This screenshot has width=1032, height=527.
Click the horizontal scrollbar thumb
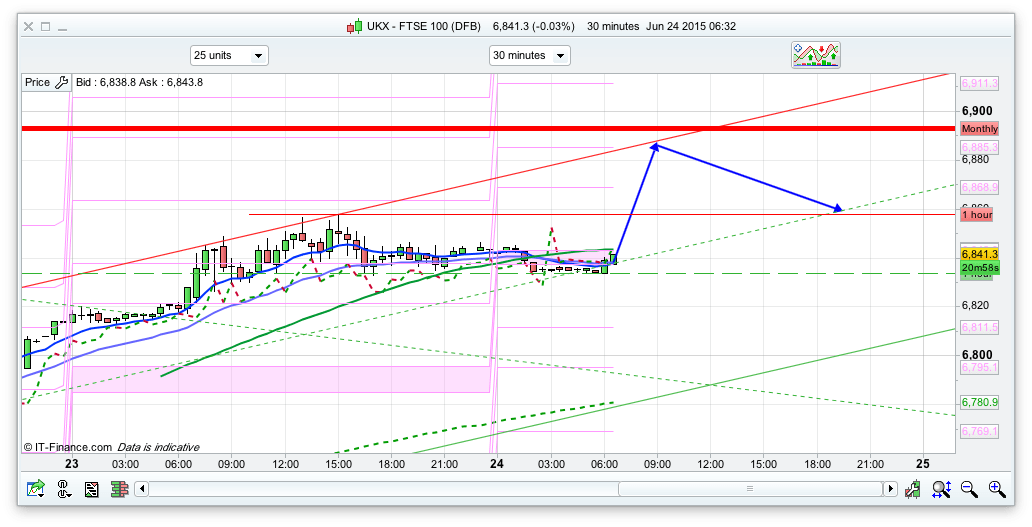(x=749, y=489)
